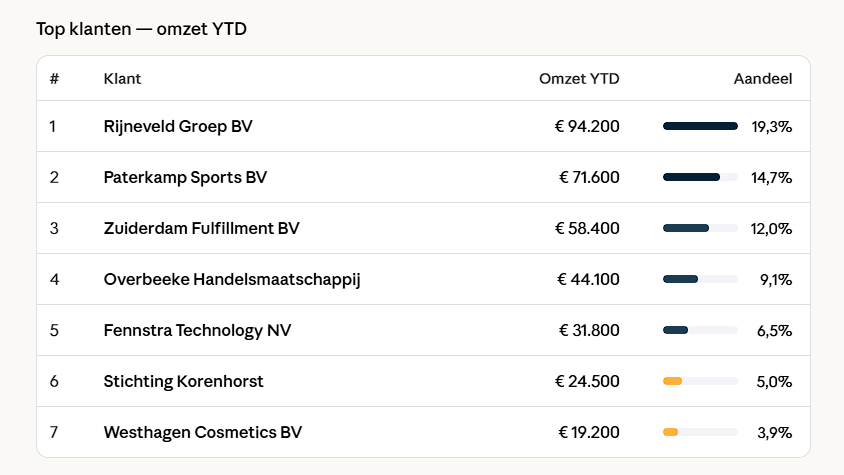Click the € 31.800 revenue amount
This screenshot has height=475, width=844.
pyautogui.click(x=587, y=330)
